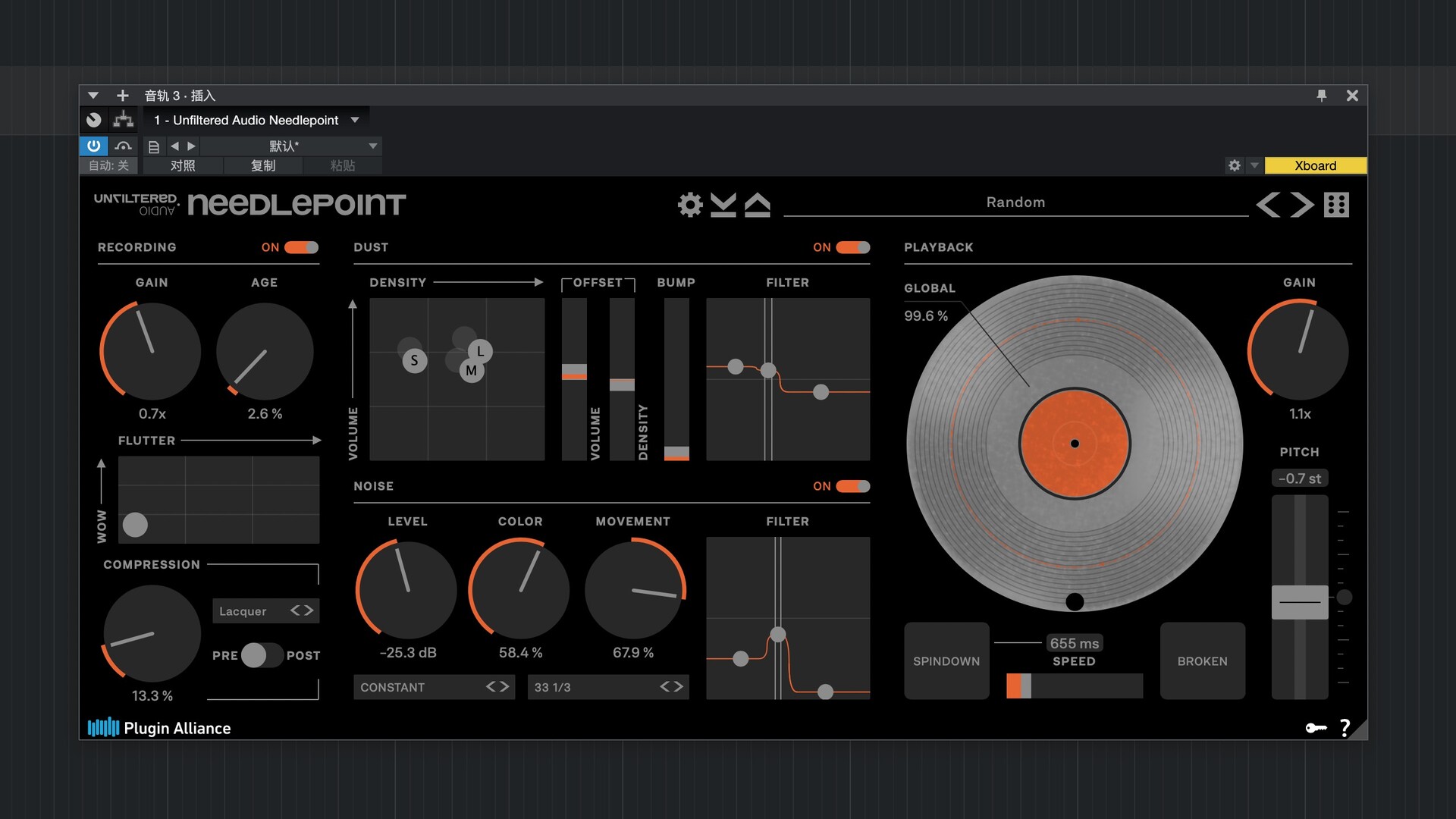Click the Xboard button
1456x819 pixels.
coord(1316,165)
